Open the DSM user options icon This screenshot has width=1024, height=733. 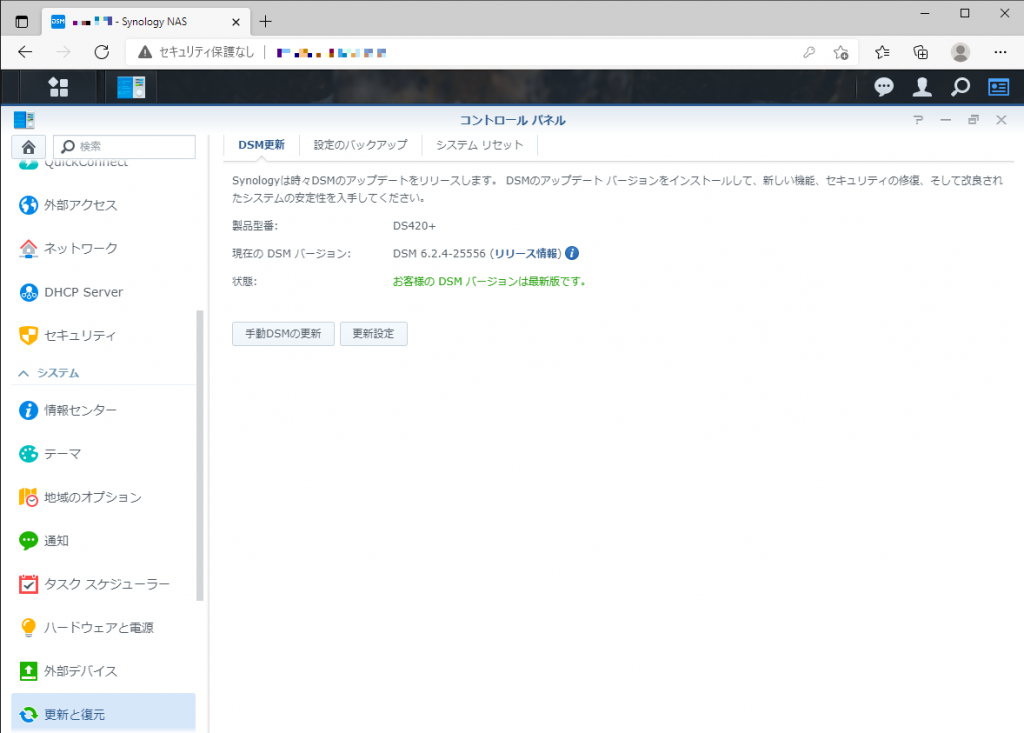pyautogui.click(x=922, y=87)
